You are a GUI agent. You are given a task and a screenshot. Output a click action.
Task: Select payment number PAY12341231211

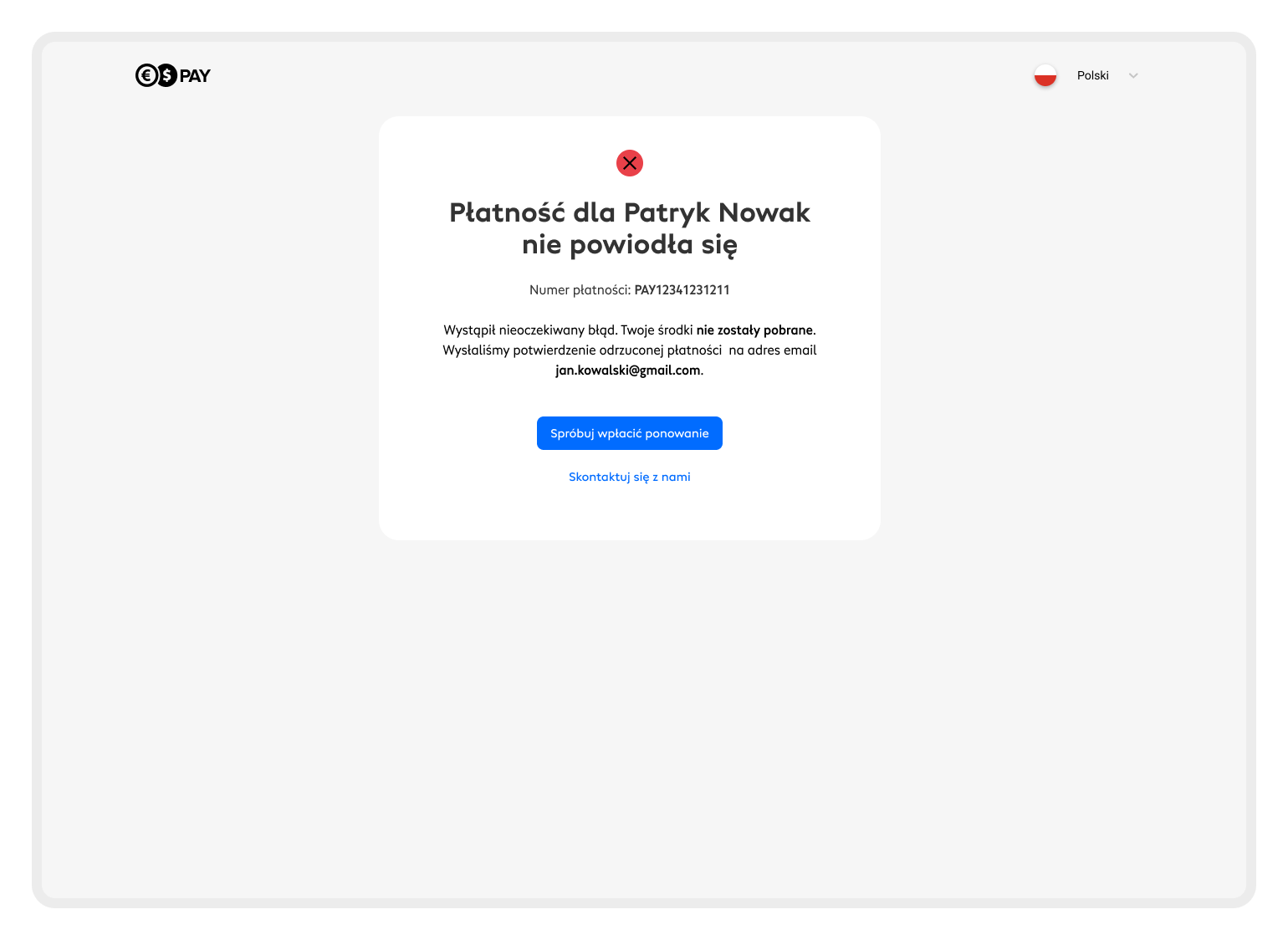pos(682,290)
